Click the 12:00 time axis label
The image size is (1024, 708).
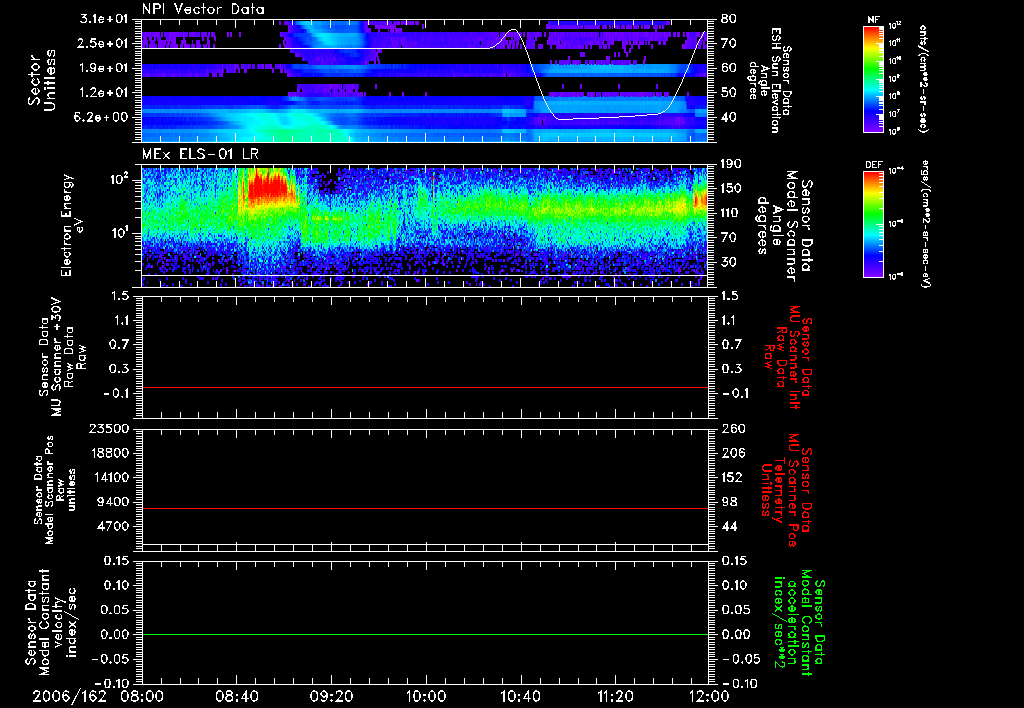[x=707, y=695]
